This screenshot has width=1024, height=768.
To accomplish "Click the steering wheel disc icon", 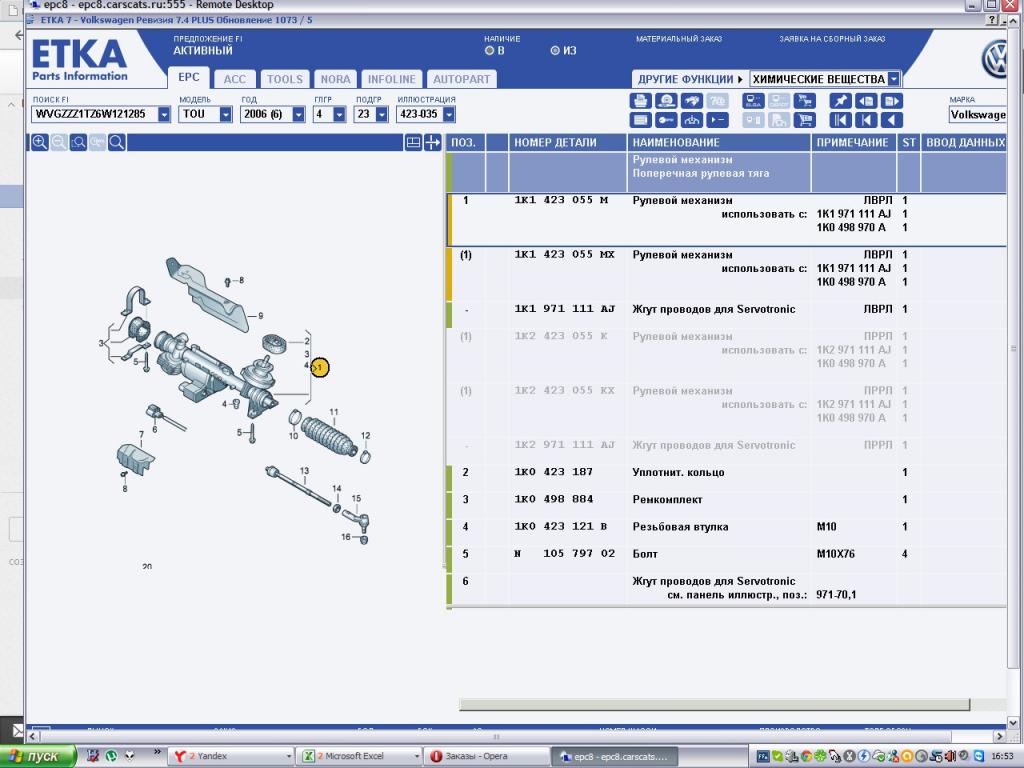I will click(x=666, y=101).
